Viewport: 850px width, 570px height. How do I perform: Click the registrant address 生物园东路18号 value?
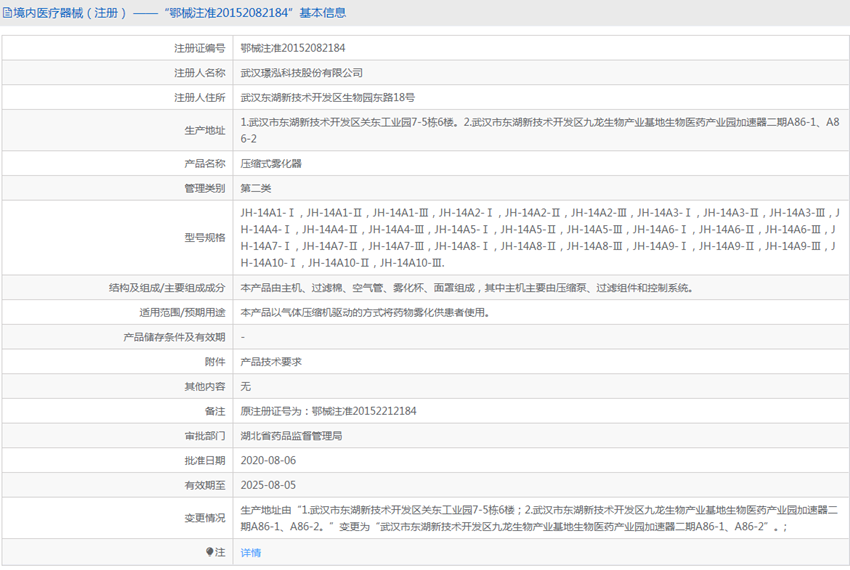[327, 98]
